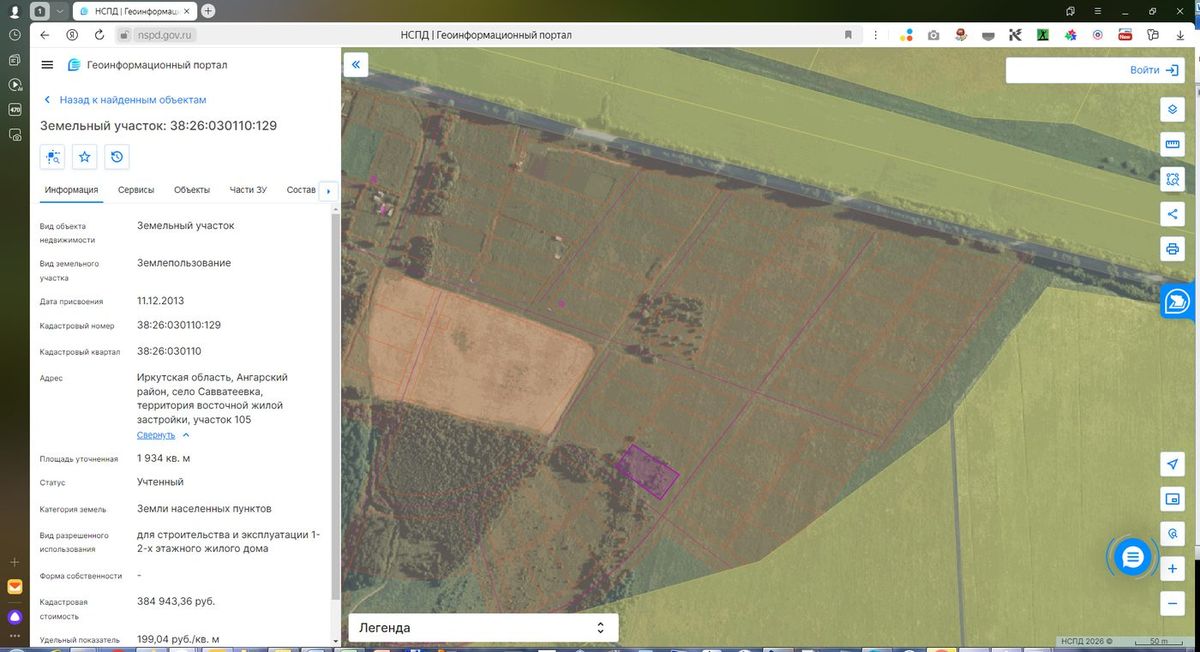The height and width of the screenshot is (652, 1200).
Task: Click the locate-on-map icon under parcel title
Action: coord(53,157)
